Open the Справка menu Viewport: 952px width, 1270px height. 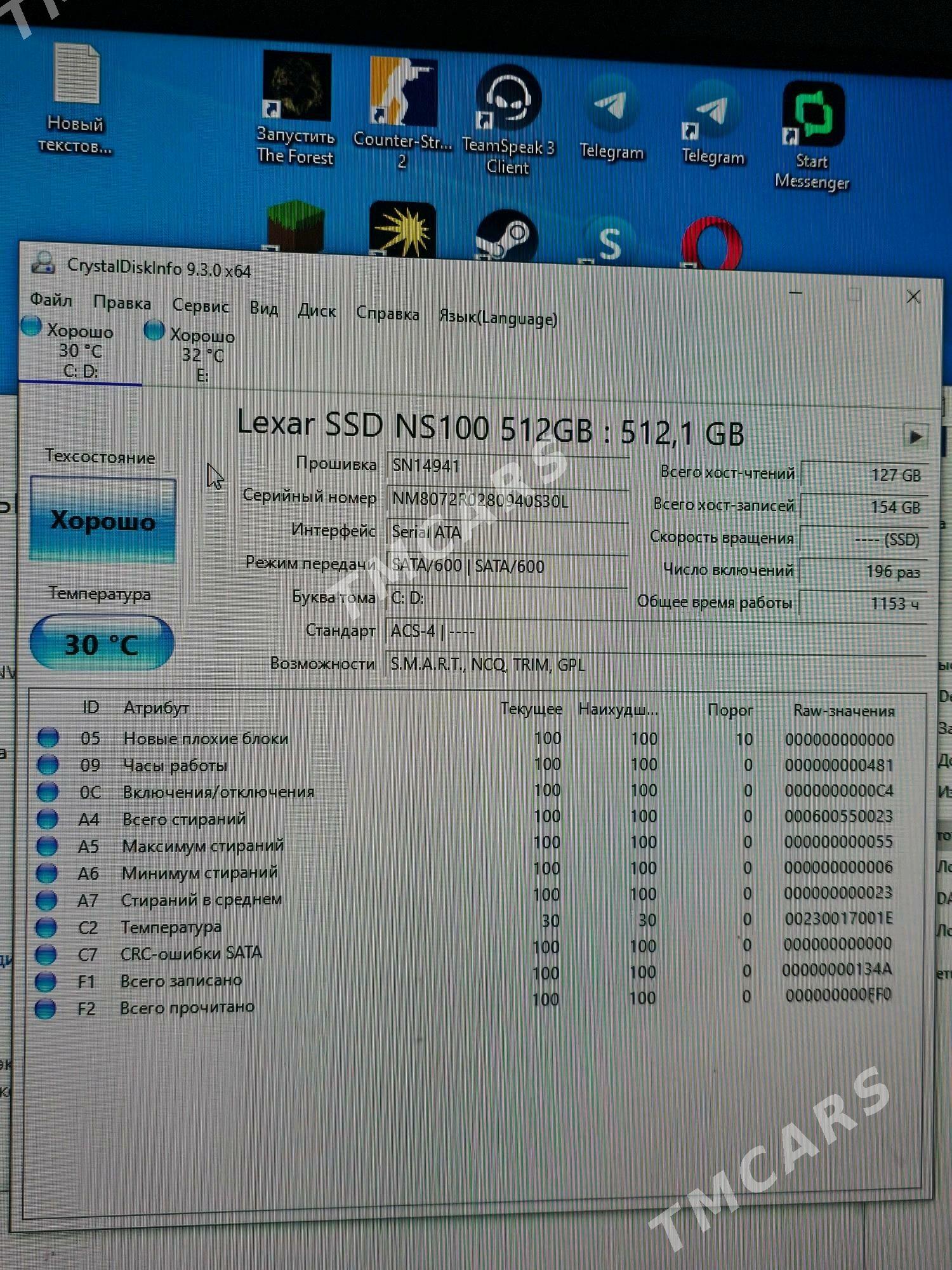(387, 313)
